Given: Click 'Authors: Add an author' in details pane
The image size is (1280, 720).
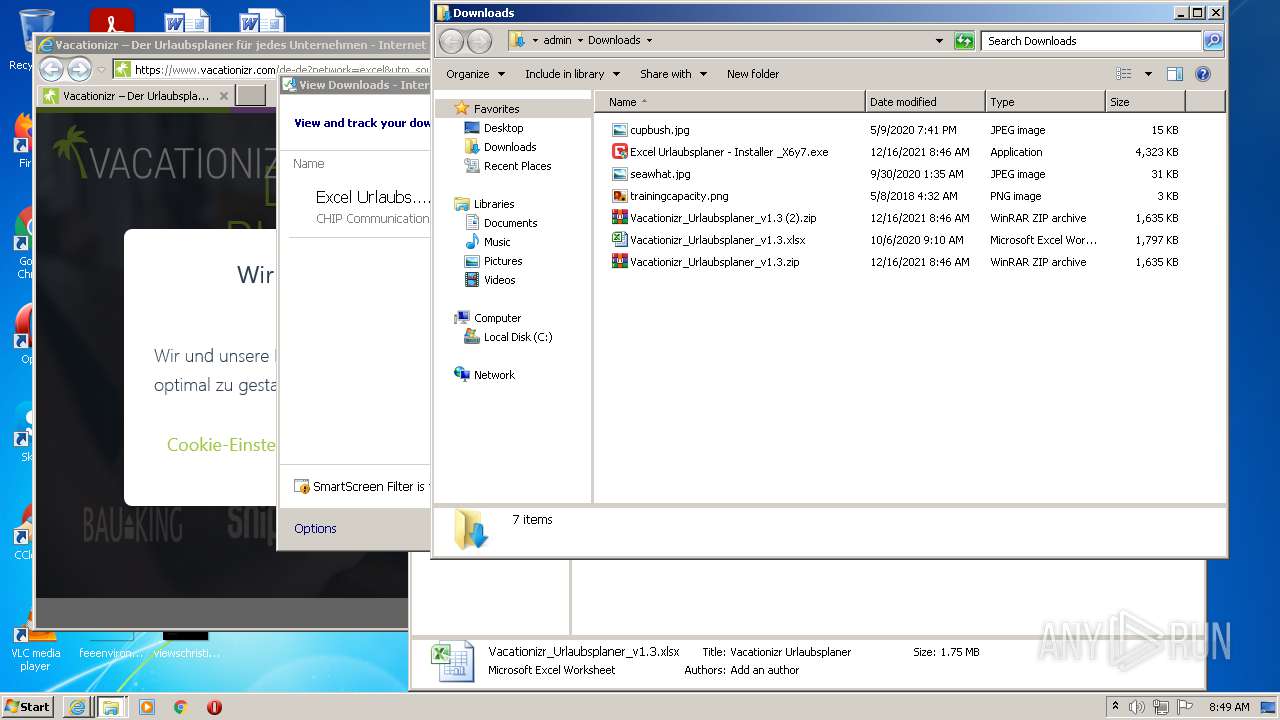Looking at the screenshot, I should click(x=741, y=670).
